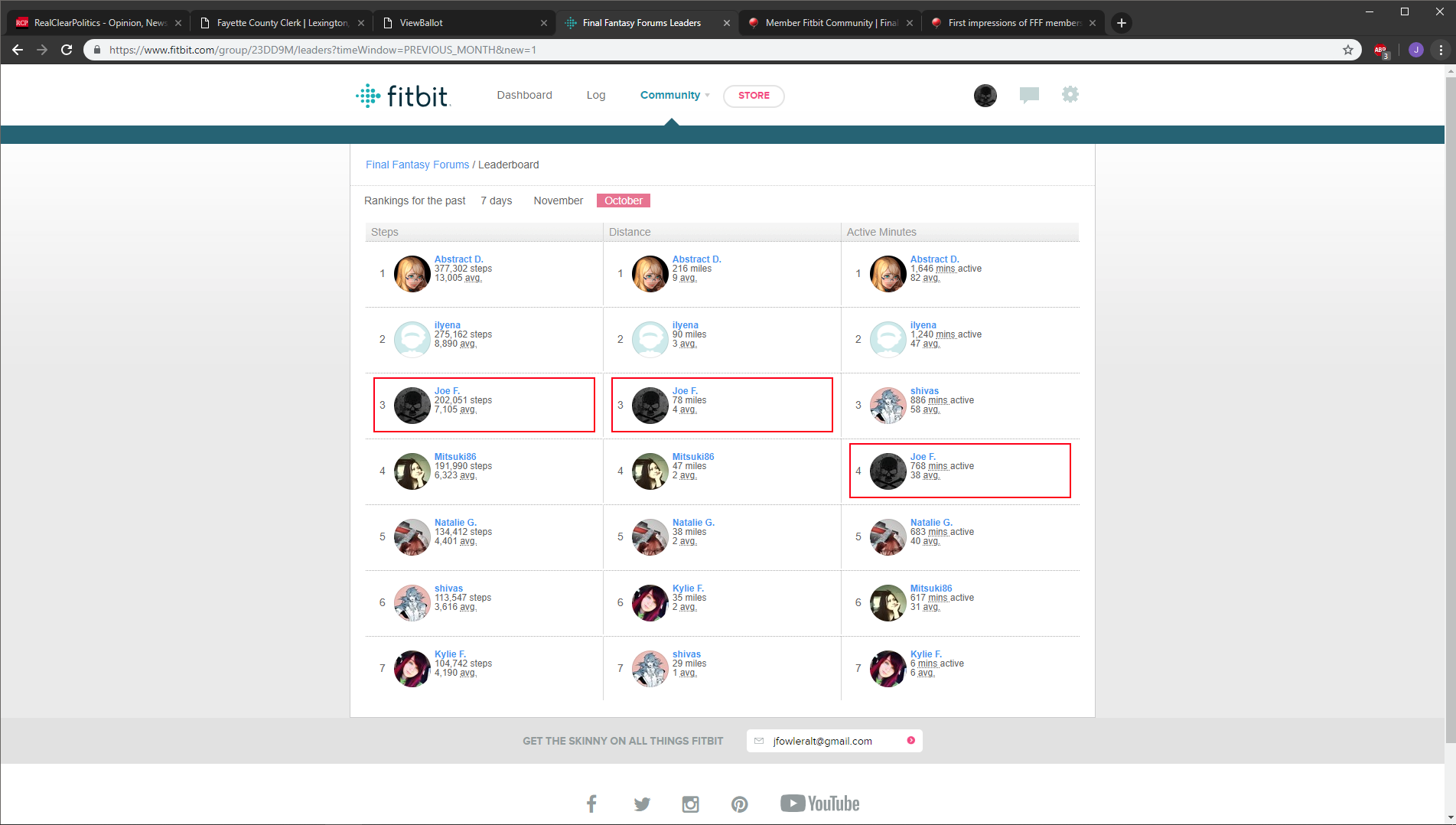Click the Fitbit logo

(x=402, y=96)
